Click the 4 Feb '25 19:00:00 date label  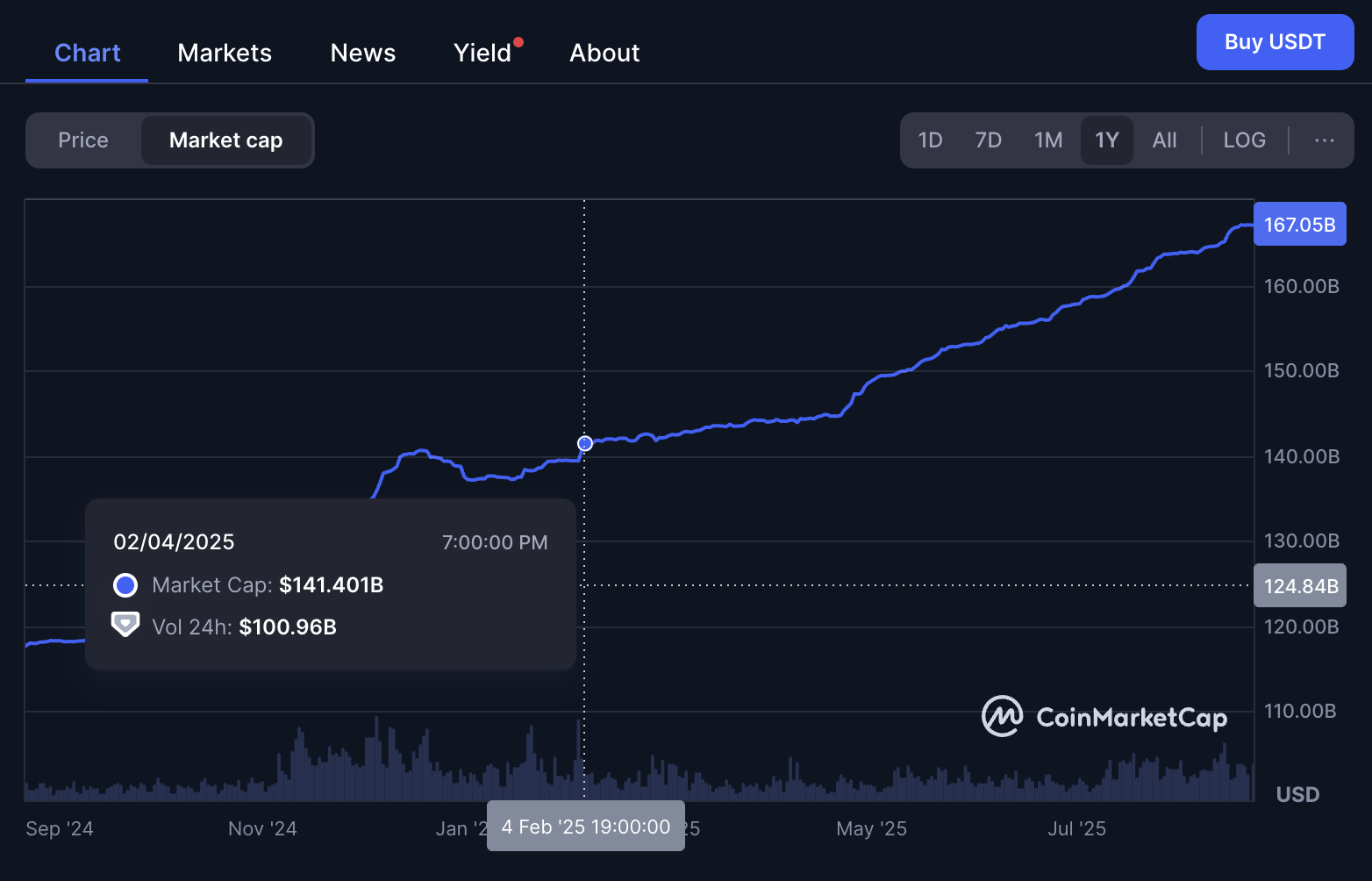click(586, 827)
